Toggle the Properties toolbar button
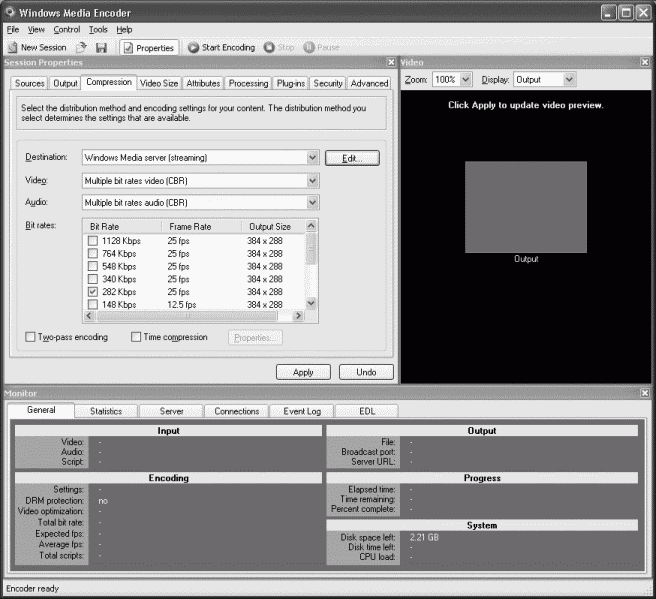Screen dimensions: 656x599 tap(149, 48)
